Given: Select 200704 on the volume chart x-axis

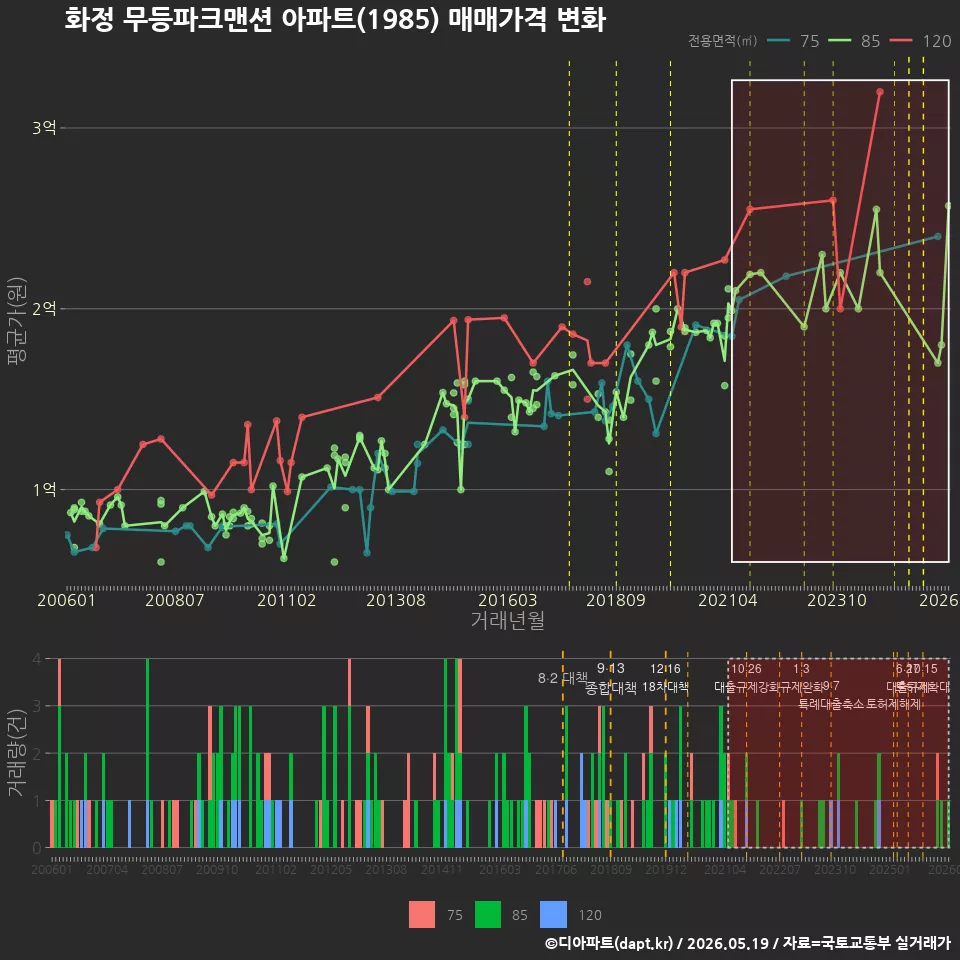Looking at the screenshot, I should click(107, 869).
